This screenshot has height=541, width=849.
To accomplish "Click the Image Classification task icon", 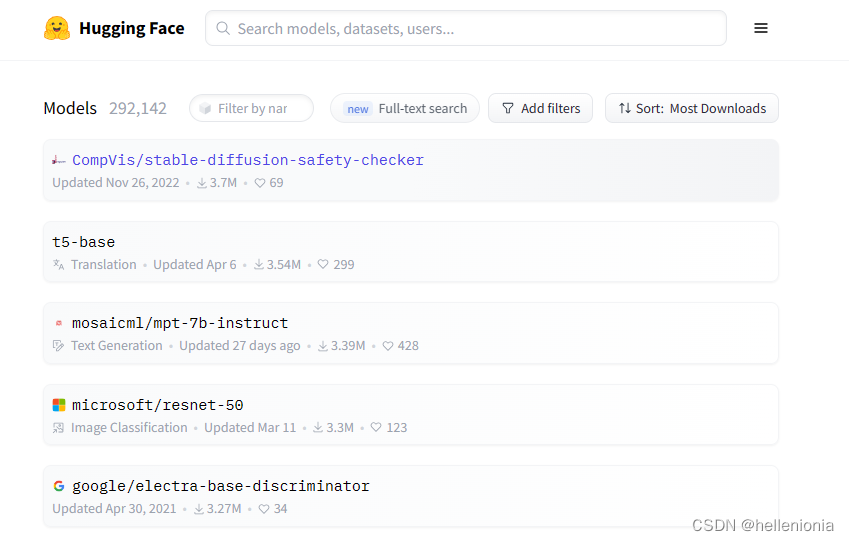I will (58, 428).
